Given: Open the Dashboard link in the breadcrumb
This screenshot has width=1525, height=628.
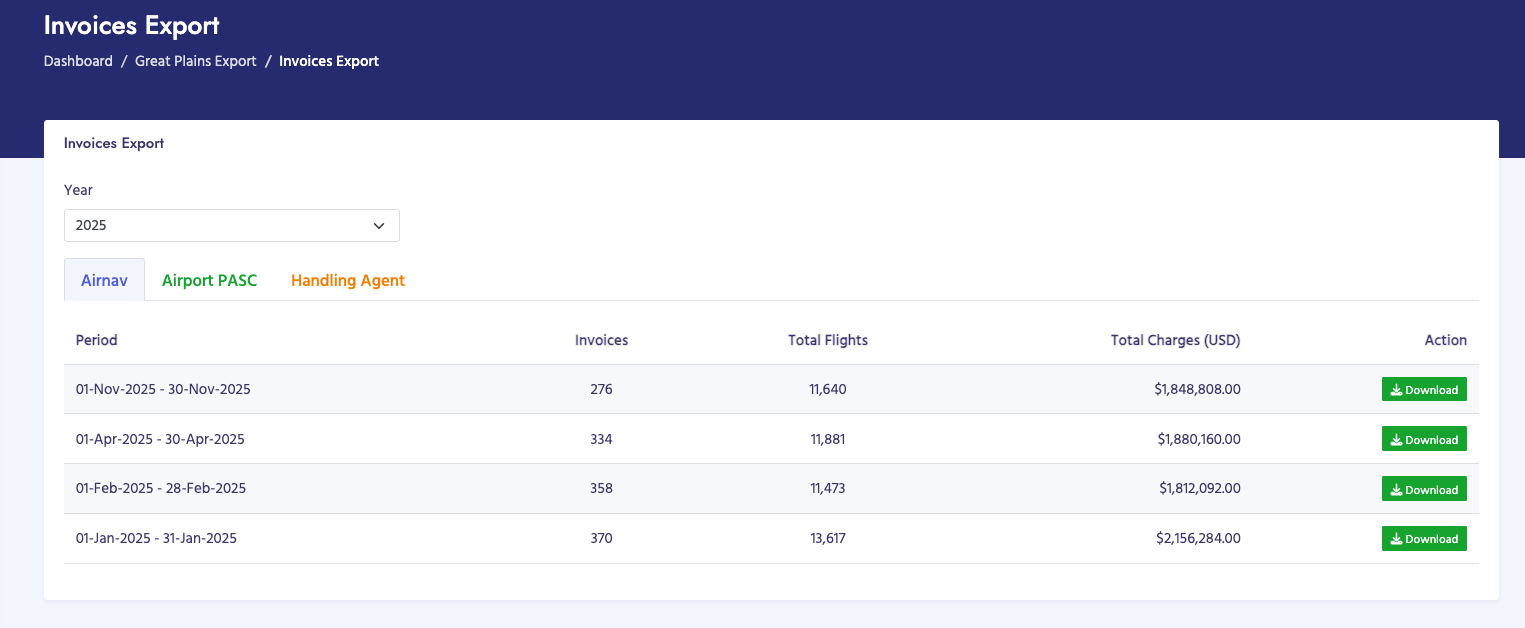Looking at the screenshot, I should 78,61.
